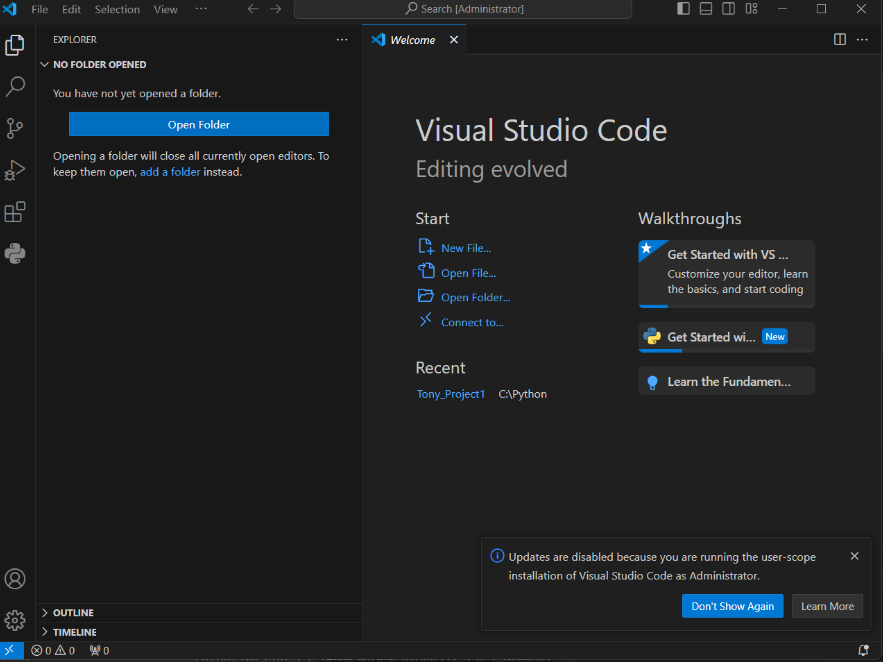The image size is (883, 662).
Task: Open Customize Layout icon
Action: [x=751, y=9]
